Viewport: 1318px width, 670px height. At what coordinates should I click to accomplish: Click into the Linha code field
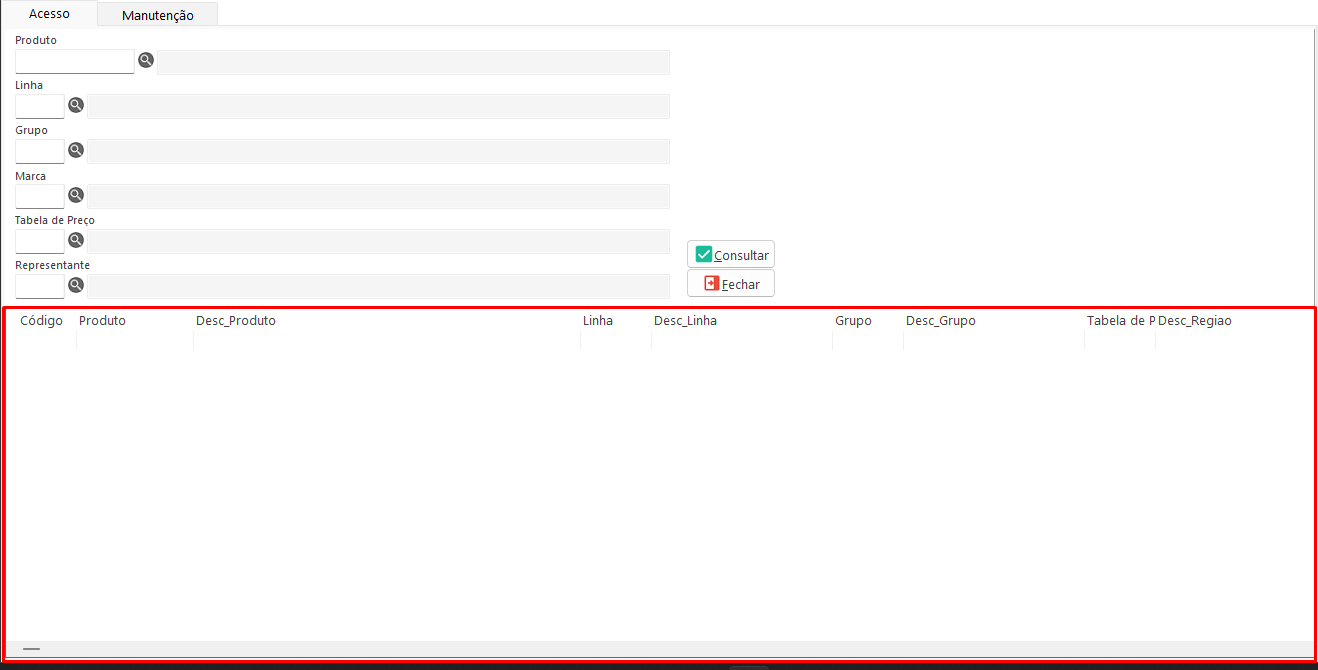click(x=40, y=106)
